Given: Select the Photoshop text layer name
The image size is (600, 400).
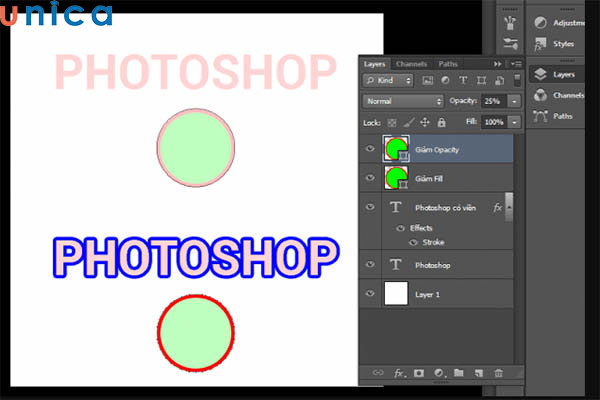Looking at the screenshot, I should click(433, 265).
